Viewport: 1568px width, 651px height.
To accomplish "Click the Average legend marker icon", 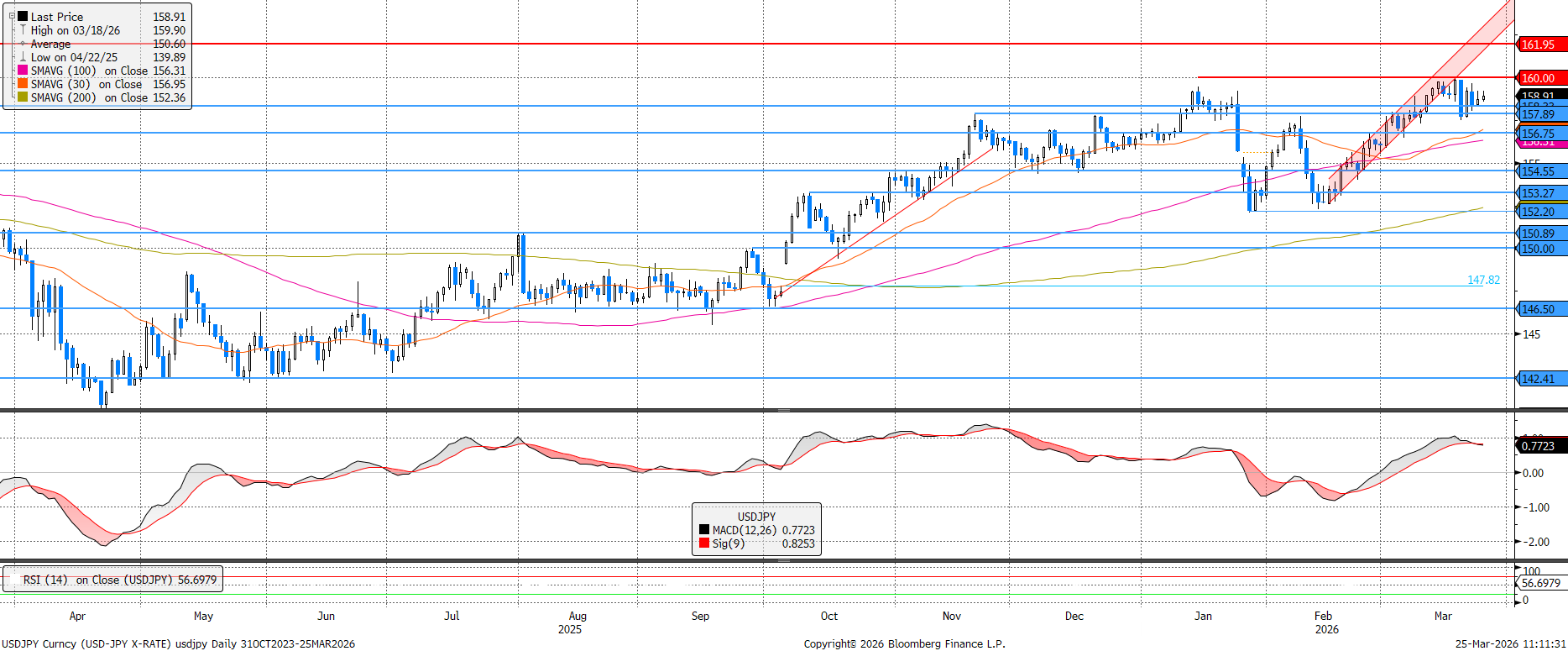I will [23, 44].
